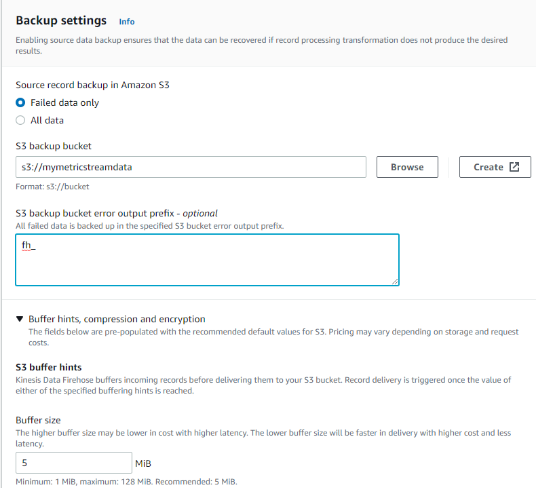Click the external link icon on the Create button
The image size is (536, 489).
[514, 167]
